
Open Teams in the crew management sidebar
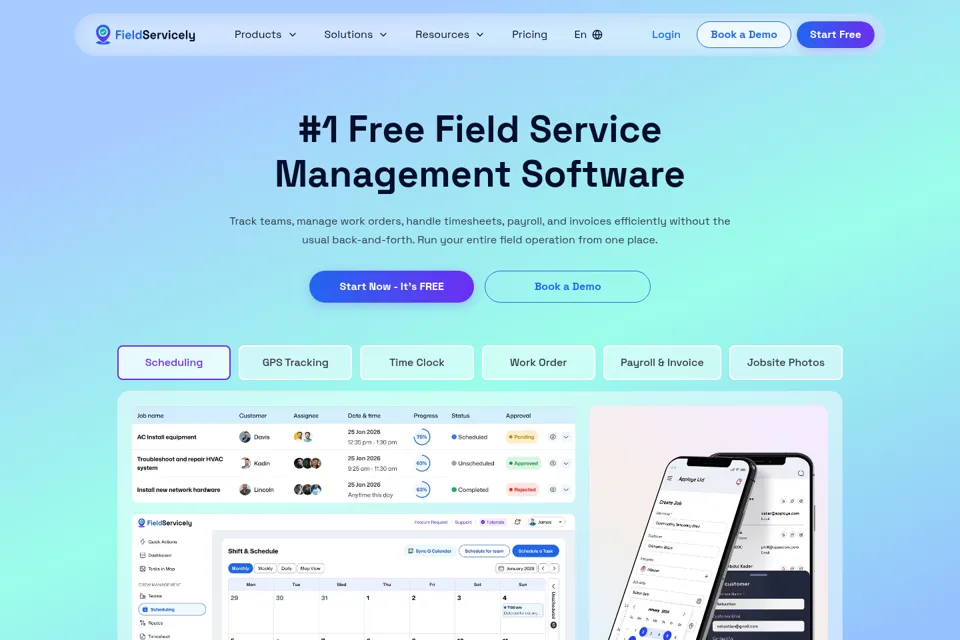[151, 595]
